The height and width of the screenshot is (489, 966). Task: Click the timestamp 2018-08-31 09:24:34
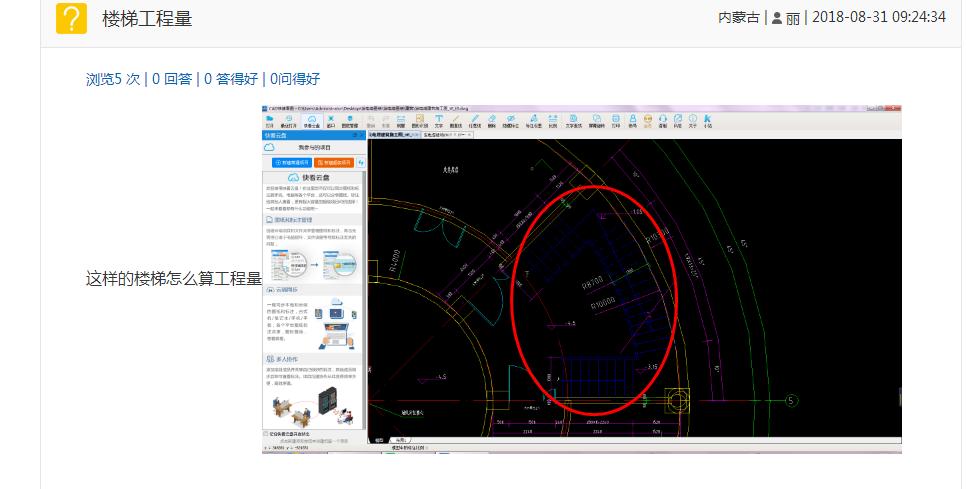(x=879, y=17)
